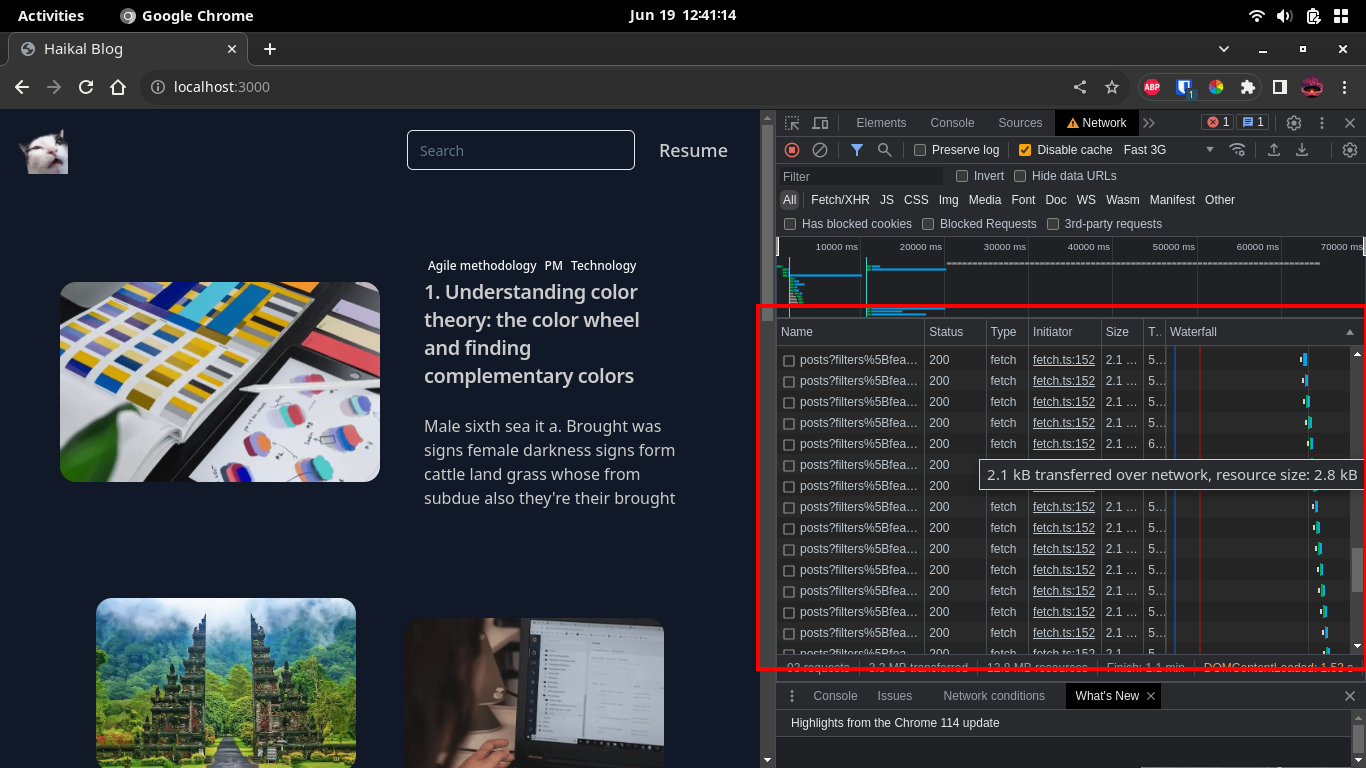This screenshot has width=1366, height=768.
Task: Open the network search magnifier icon
Action: click(885, 150)
